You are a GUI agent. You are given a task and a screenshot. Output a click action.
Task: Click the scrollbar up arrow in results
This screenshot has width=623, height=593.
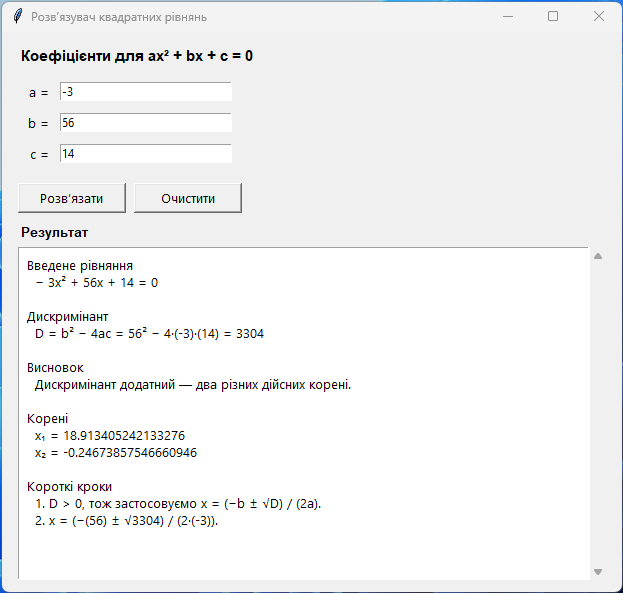[598, 256]
